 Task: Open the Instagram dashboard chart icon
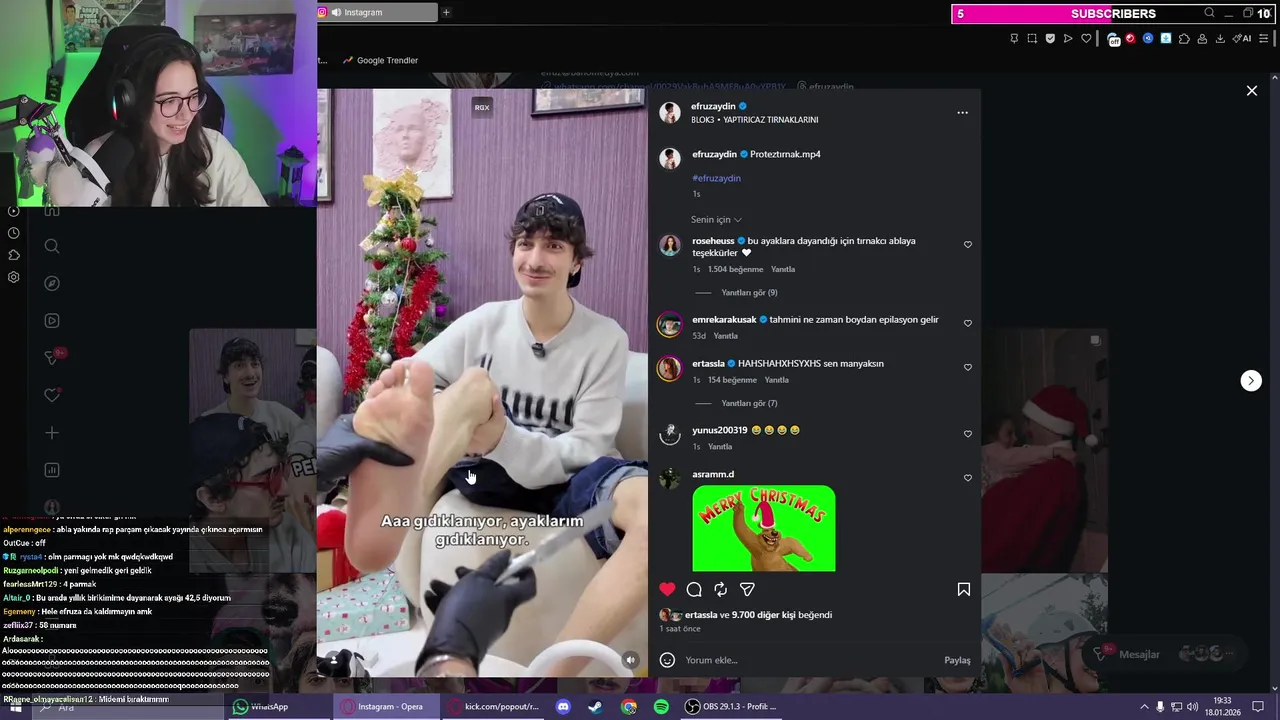tap(52, 470)
